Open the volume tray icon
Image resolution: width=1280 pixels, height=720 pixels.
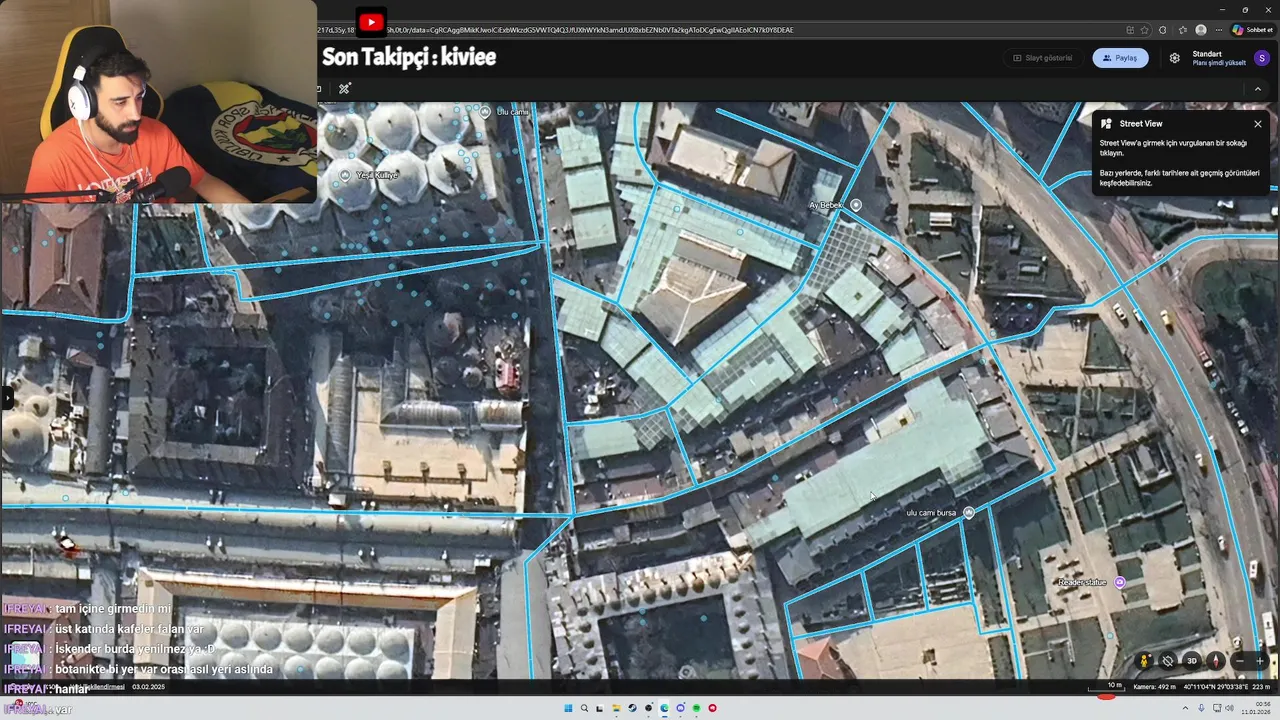[1229, 708]
